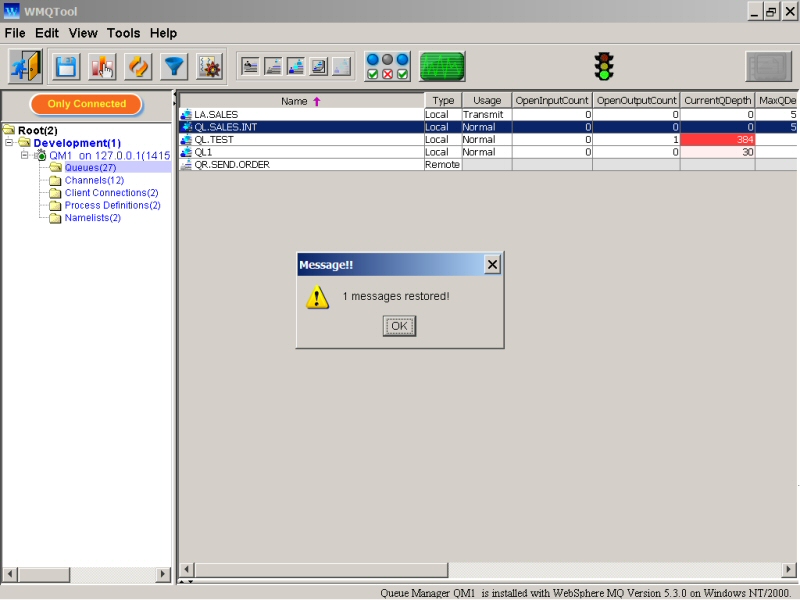Click the warning icon in the dialog
The width and height of the screenshot is (800, 600).
[x=317, y=297]
